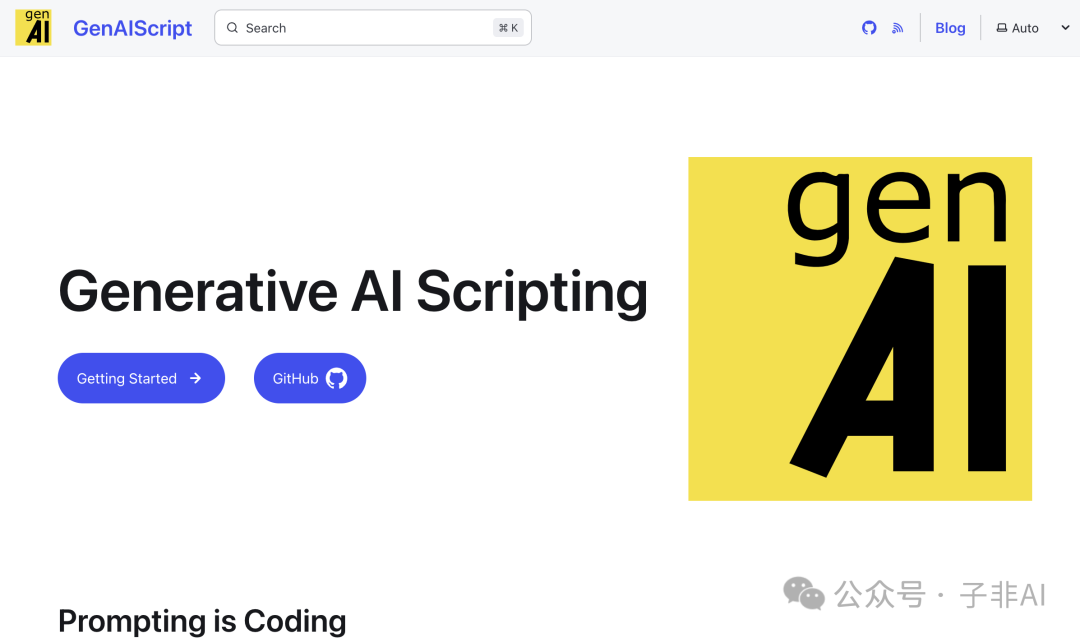The image size is (1080, 638).
Task: Open the GenAIScript site title link
Action: (132, 28)
